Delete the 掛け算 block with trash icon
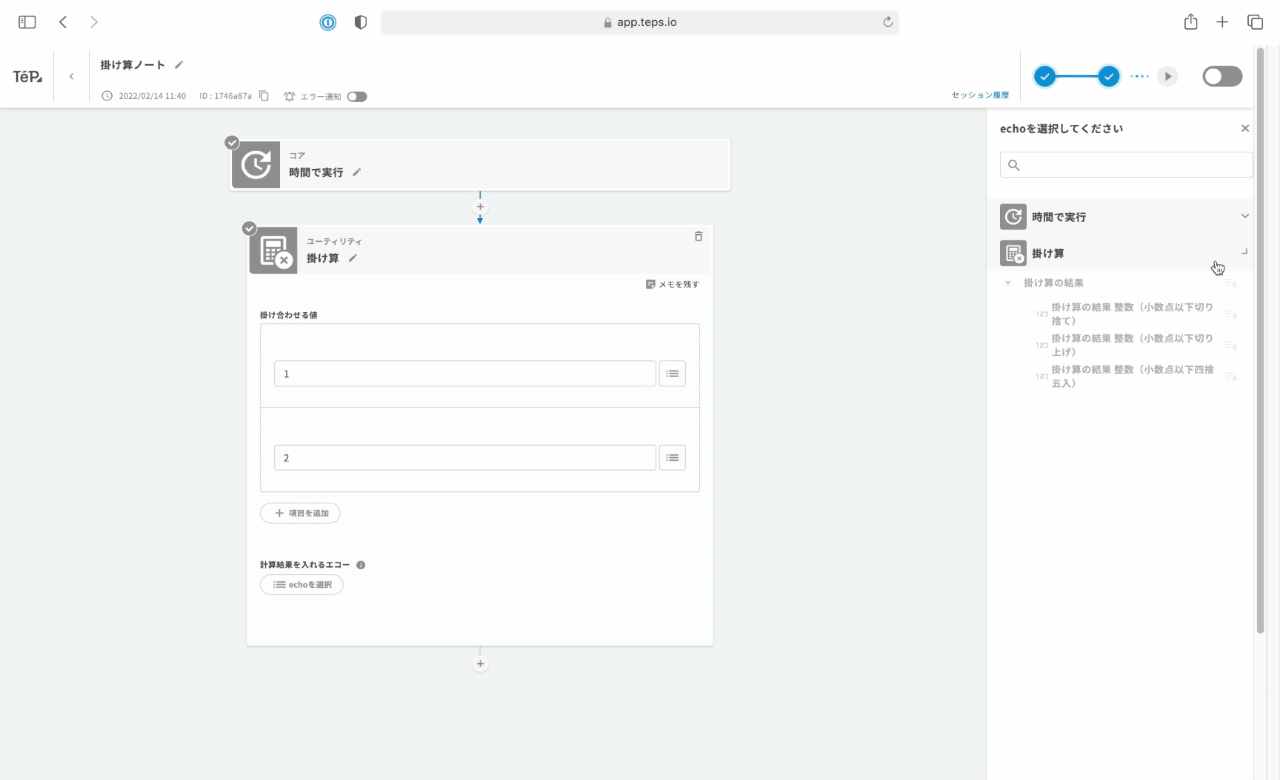The width and height of the screenshot is (1280, 780). click(x=698, y=237)
